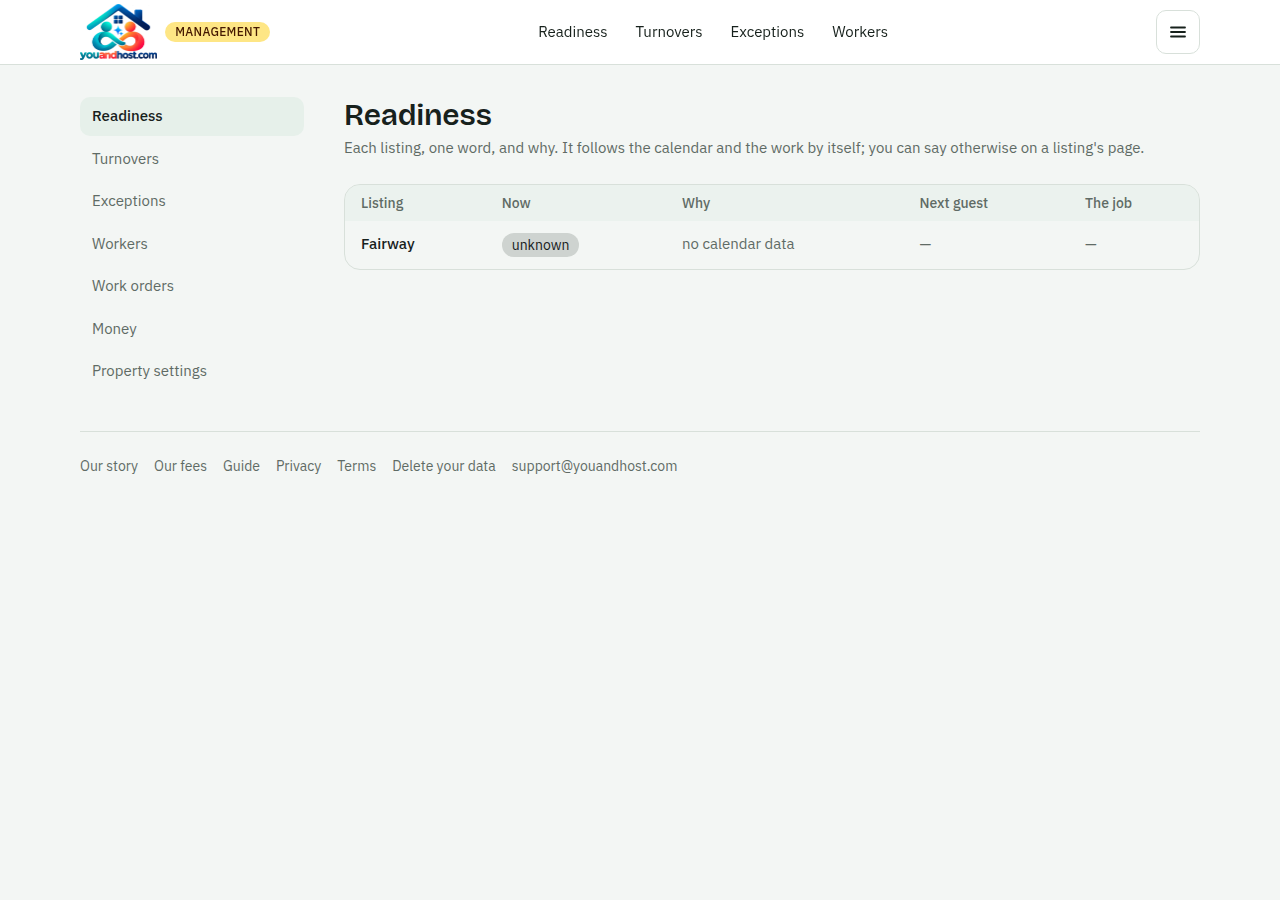This screenshot has height=900, width=1280.
Task: Open Workers in the top navigation
Action: [860, 32]
